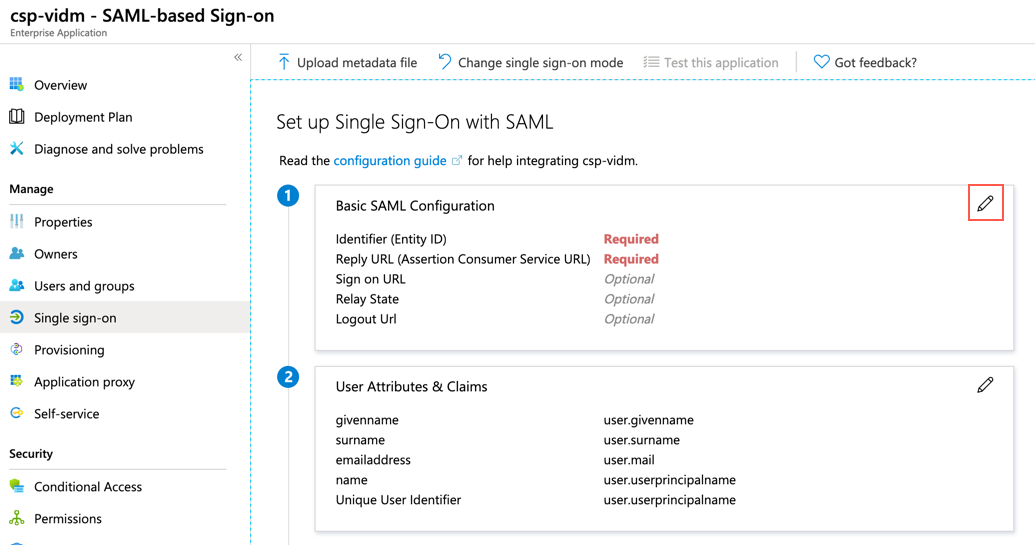The width and height of the screenshot is (1035, 545).
Task: Click the Upload metadata file arrow icon
Action: coord(284,62)
